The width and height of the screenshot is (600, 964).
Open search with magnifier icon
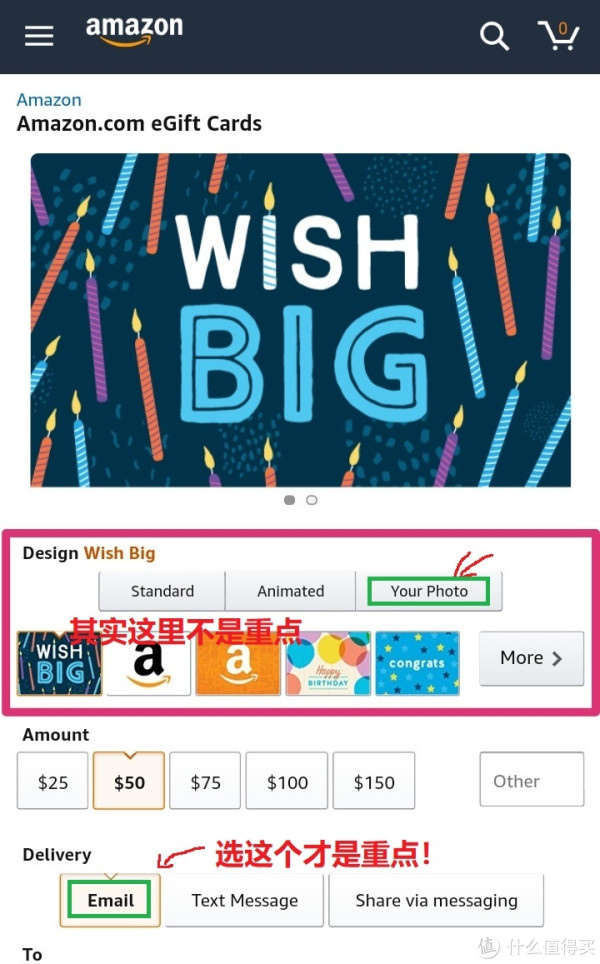pos(494,36)
